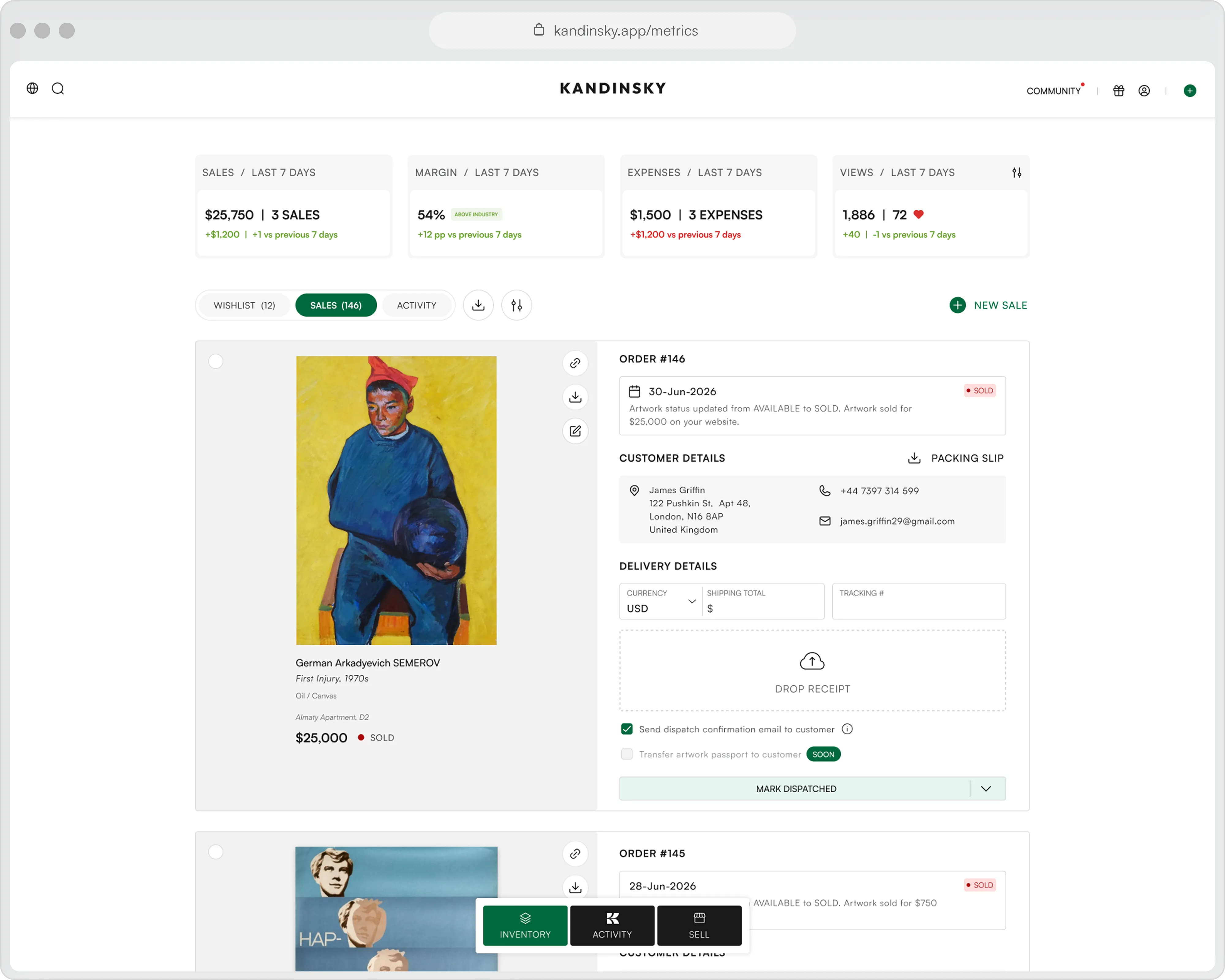
Task: Uncheck Send dispatch confirmation email checkbox
Action: [627, 729]
